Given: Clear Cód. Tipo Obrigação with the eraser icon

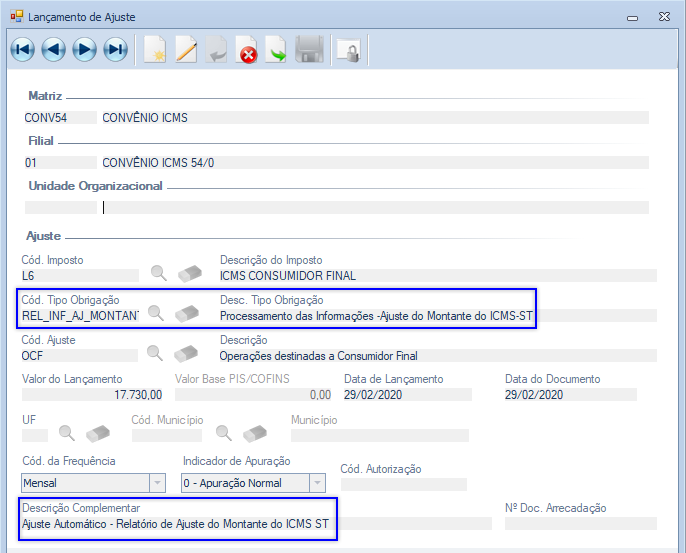Looking at the screenshot, I should (187, 314).
